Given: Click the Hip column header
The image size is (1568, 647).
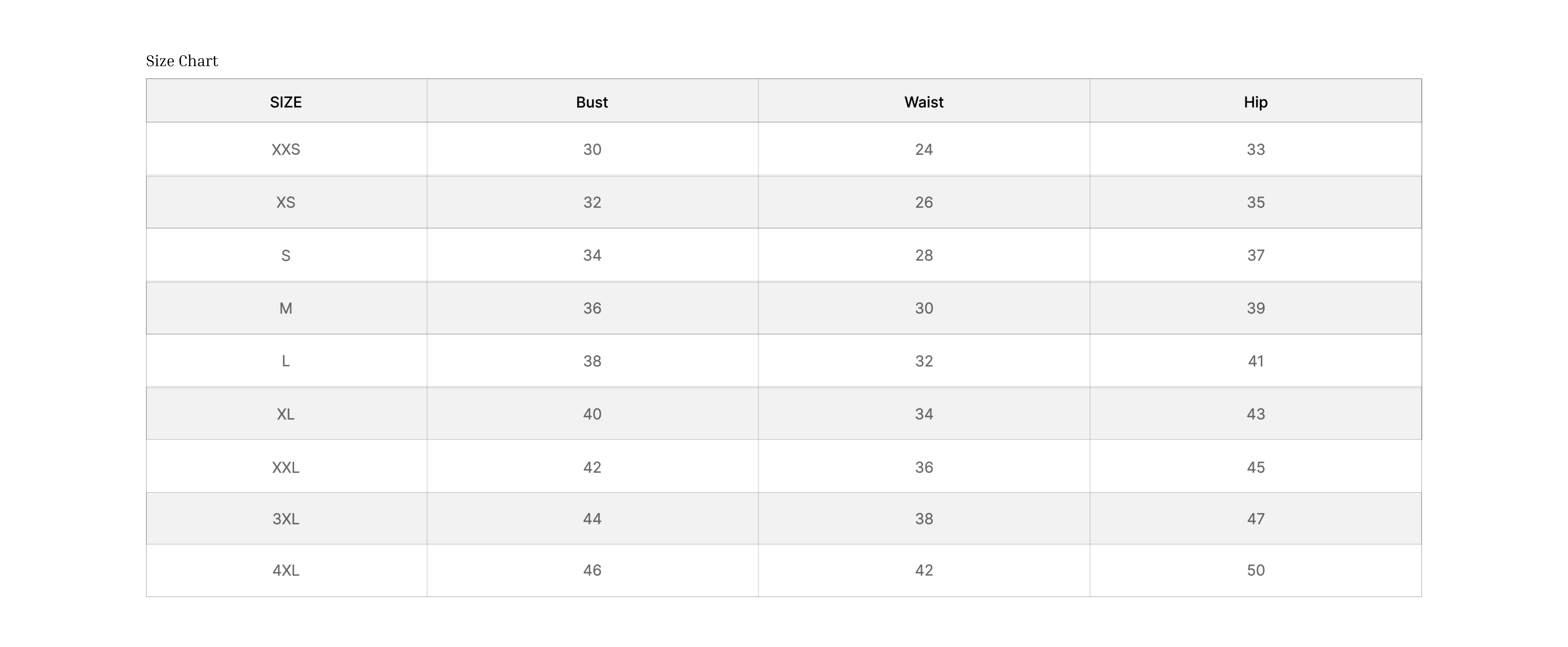Looking at the screenshot, I should 1255,102.
